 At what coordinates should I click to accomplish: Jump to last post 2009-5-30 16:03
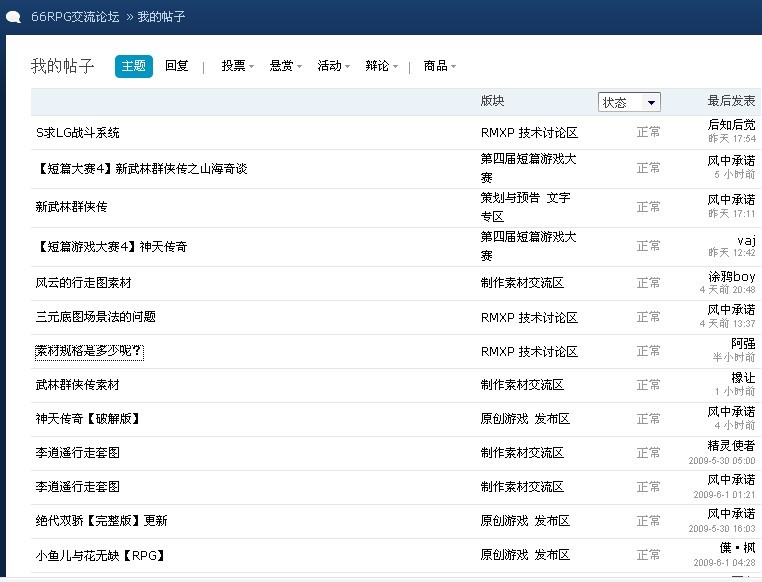pyautogui.click(x=722, y=529)
